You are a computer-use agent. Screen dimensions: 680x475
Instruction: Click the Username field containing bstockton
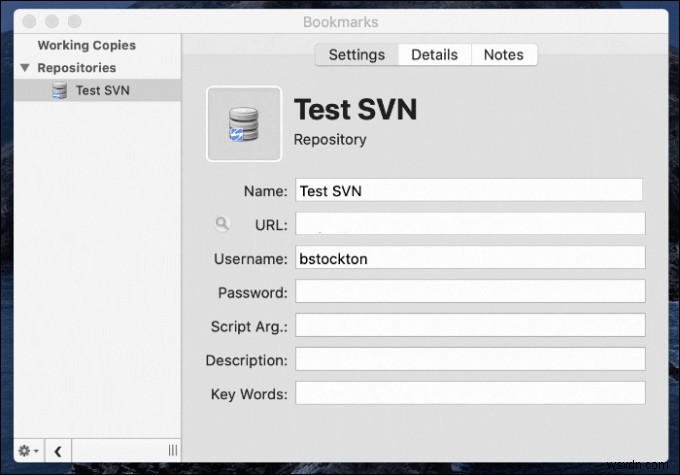click(x=469, y=258)
